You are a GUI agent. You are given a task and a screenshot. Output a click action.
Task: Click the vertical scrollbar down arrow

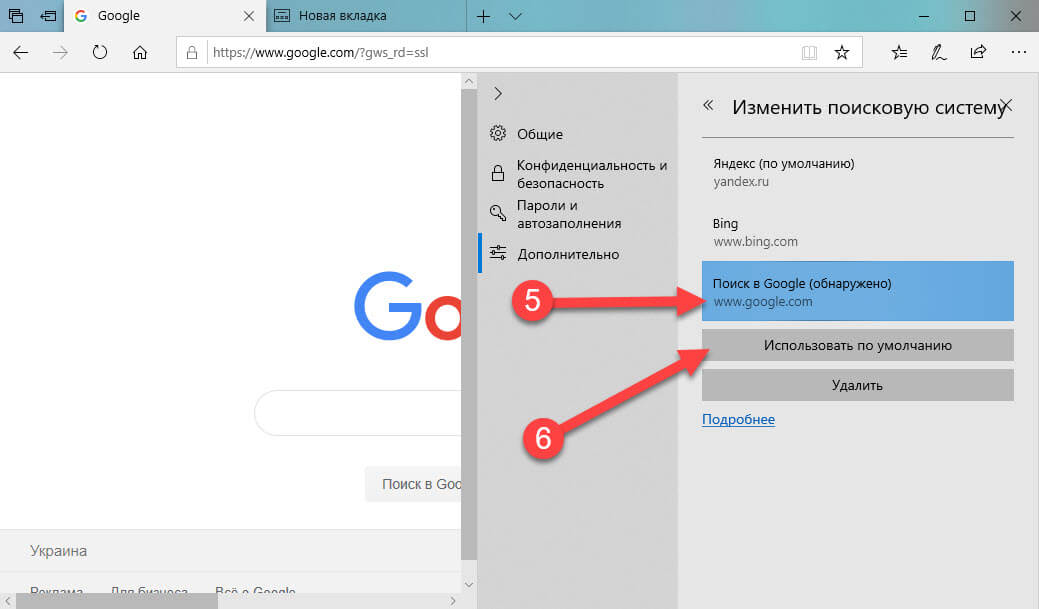(469, 584)
